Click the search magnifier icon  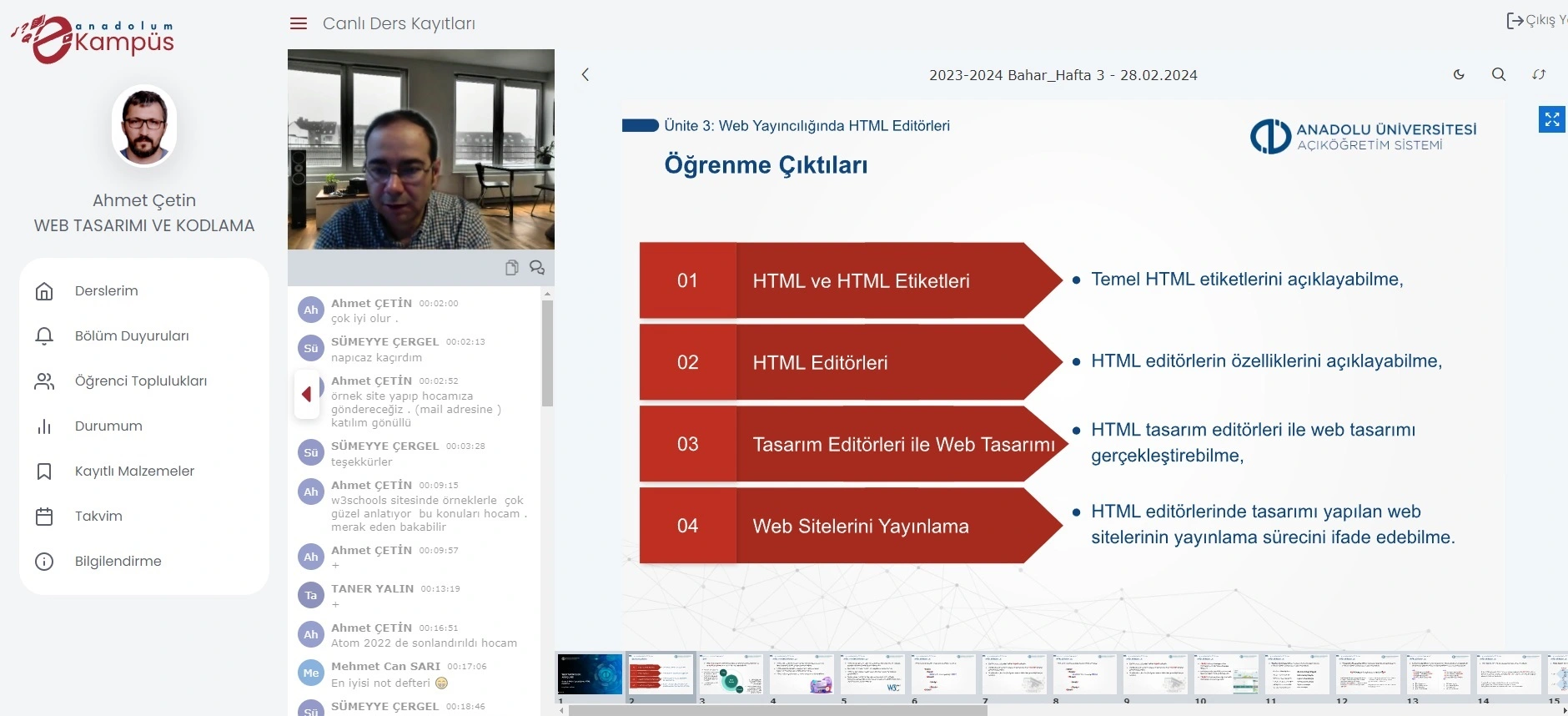pyautogui.click(x=1499, y=74)
